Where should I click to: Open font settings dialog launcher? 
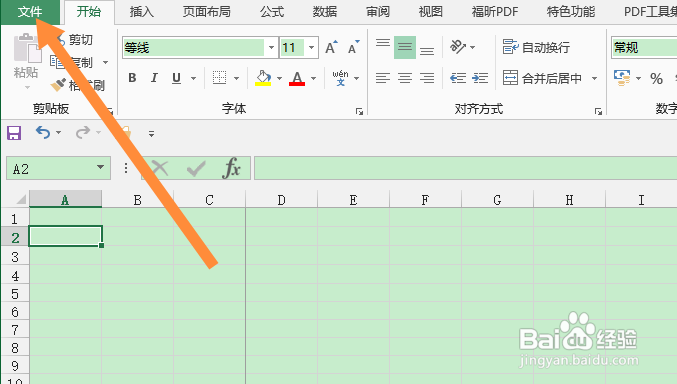[x=359, y=111]
